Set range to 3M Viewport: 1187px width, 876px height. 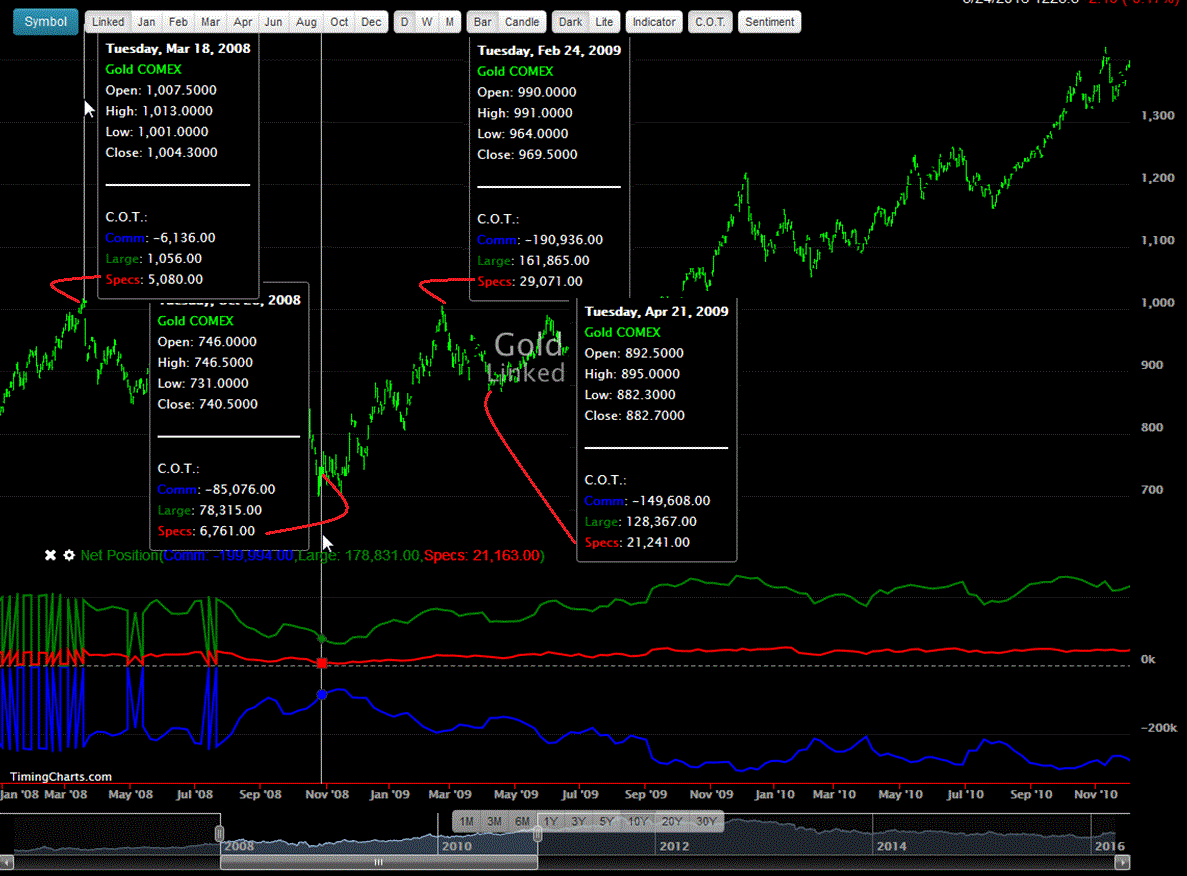494,821
